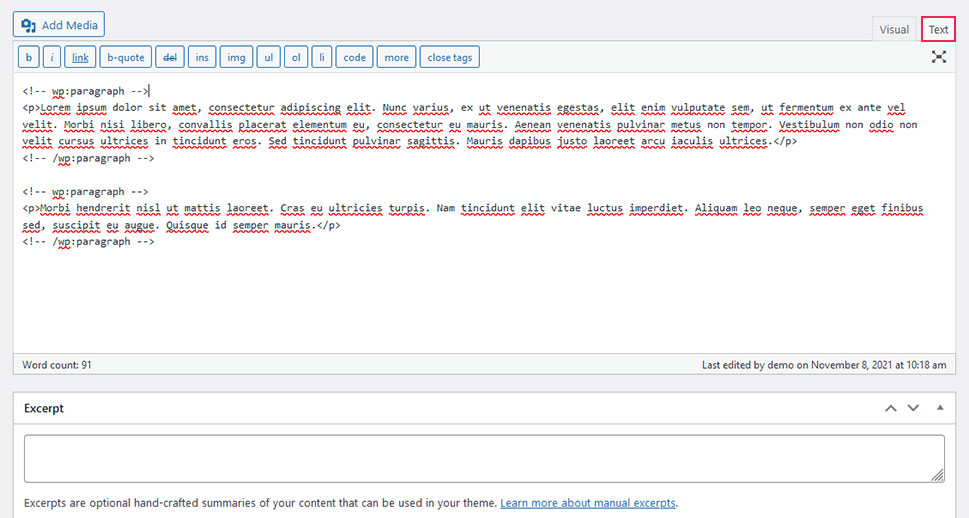Open Learn more about manual excerpts link
969x518 pixels.
(588, 503)
